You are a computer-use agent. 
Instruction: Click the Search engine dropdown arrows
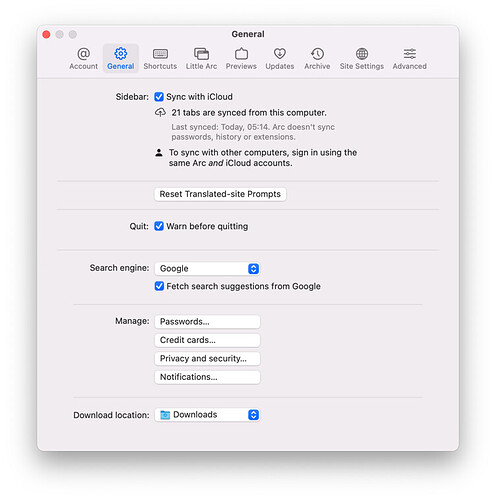[253, 269]
